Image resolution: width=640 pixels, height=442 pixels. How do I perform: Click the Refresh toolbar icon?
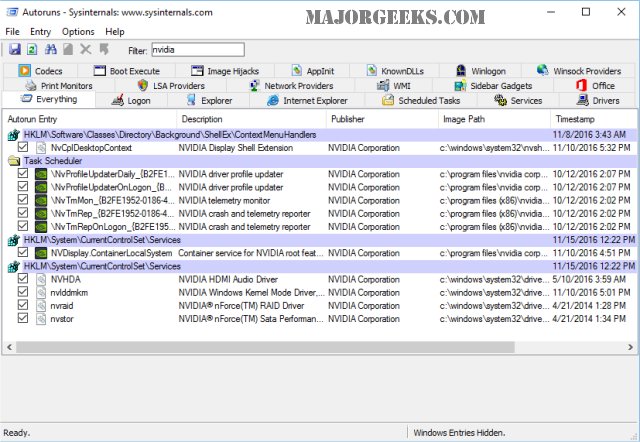32,49
